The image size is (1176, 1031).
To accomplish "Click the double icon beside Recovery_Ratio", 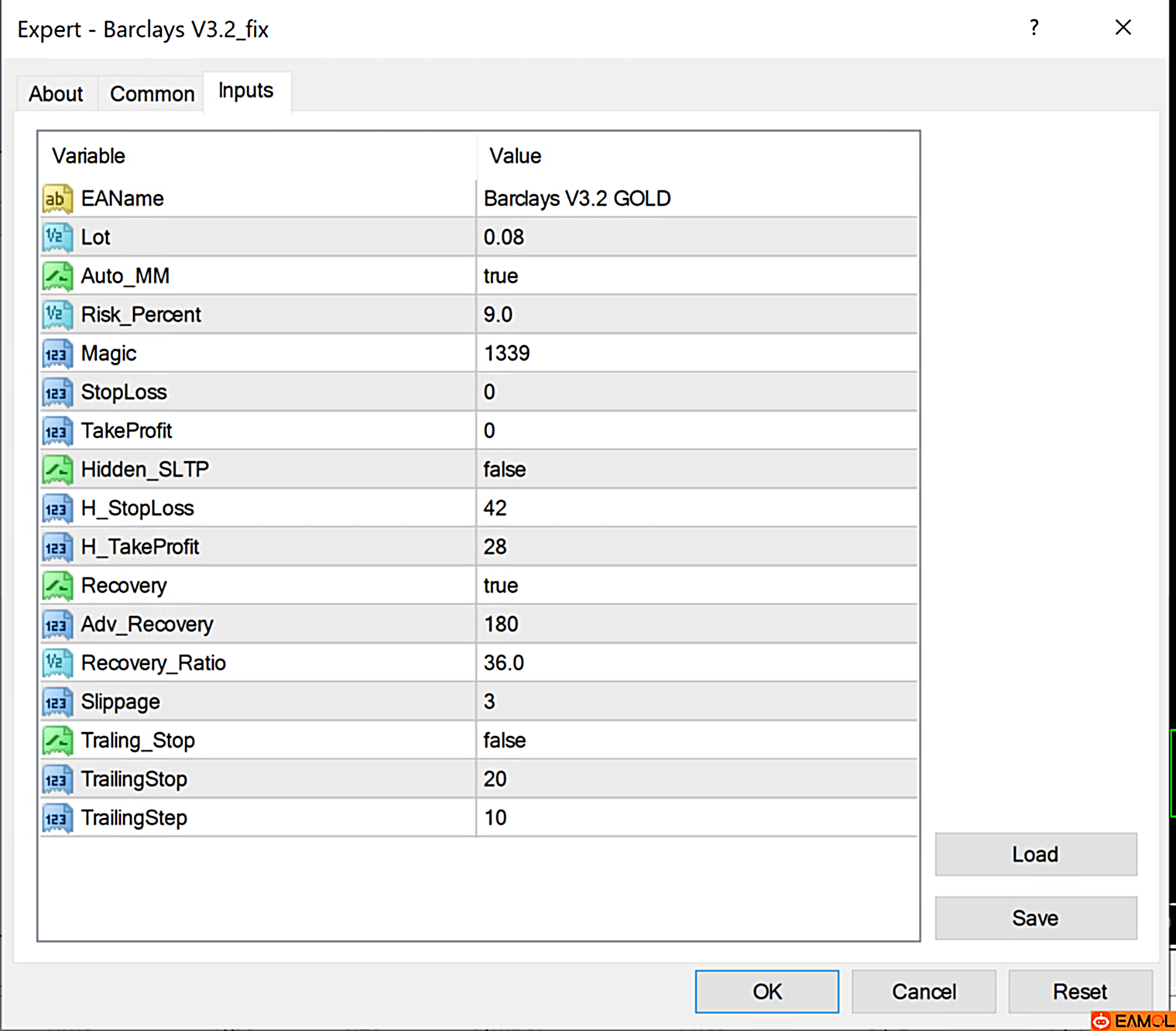I will [57, 663].
